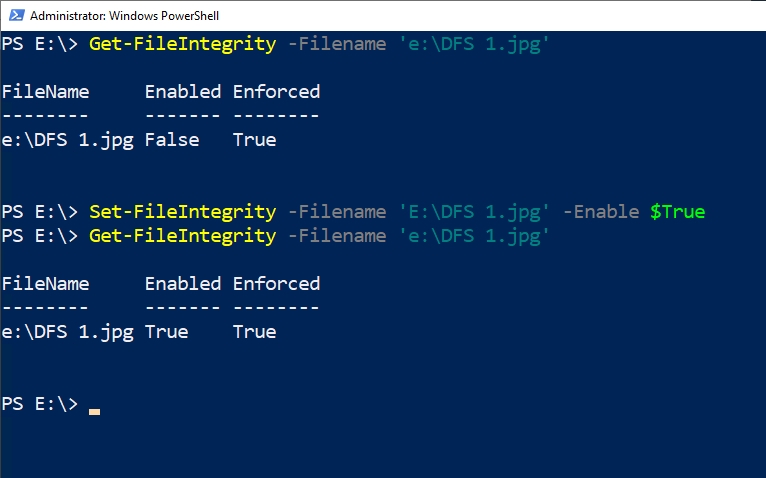Viewport: 766px width, 478px height.
Task: Click the blinking cursor at the last prompt
Action: 94,410
